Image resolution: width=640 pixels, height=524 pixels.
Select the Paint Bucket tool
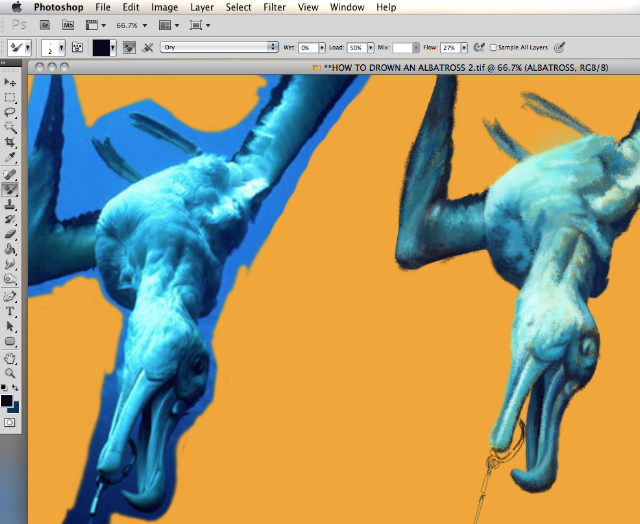tap(10, 249)
